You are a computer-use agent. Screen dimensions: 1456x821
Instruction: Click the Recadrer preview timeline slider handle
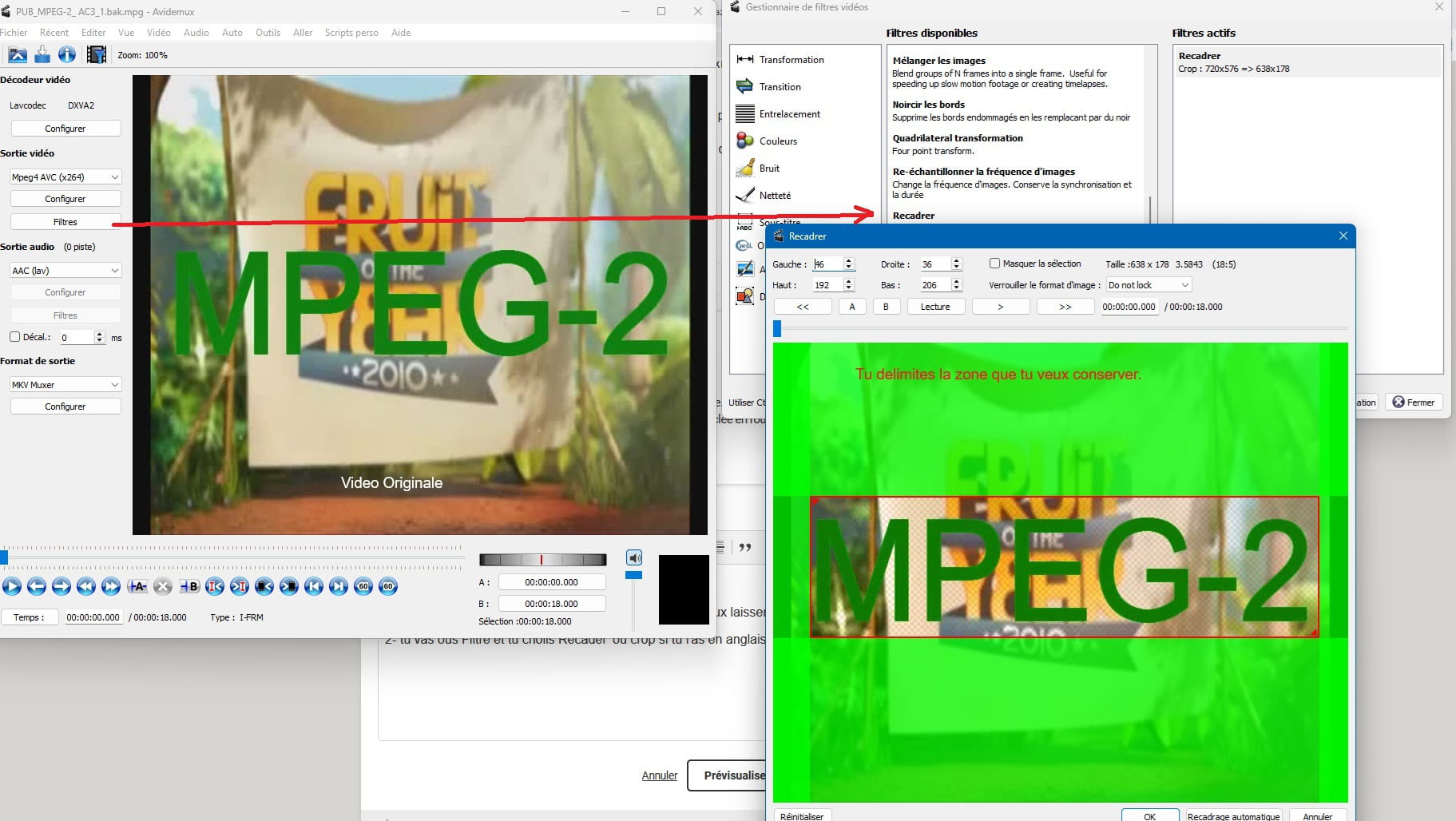click(777, 328)
